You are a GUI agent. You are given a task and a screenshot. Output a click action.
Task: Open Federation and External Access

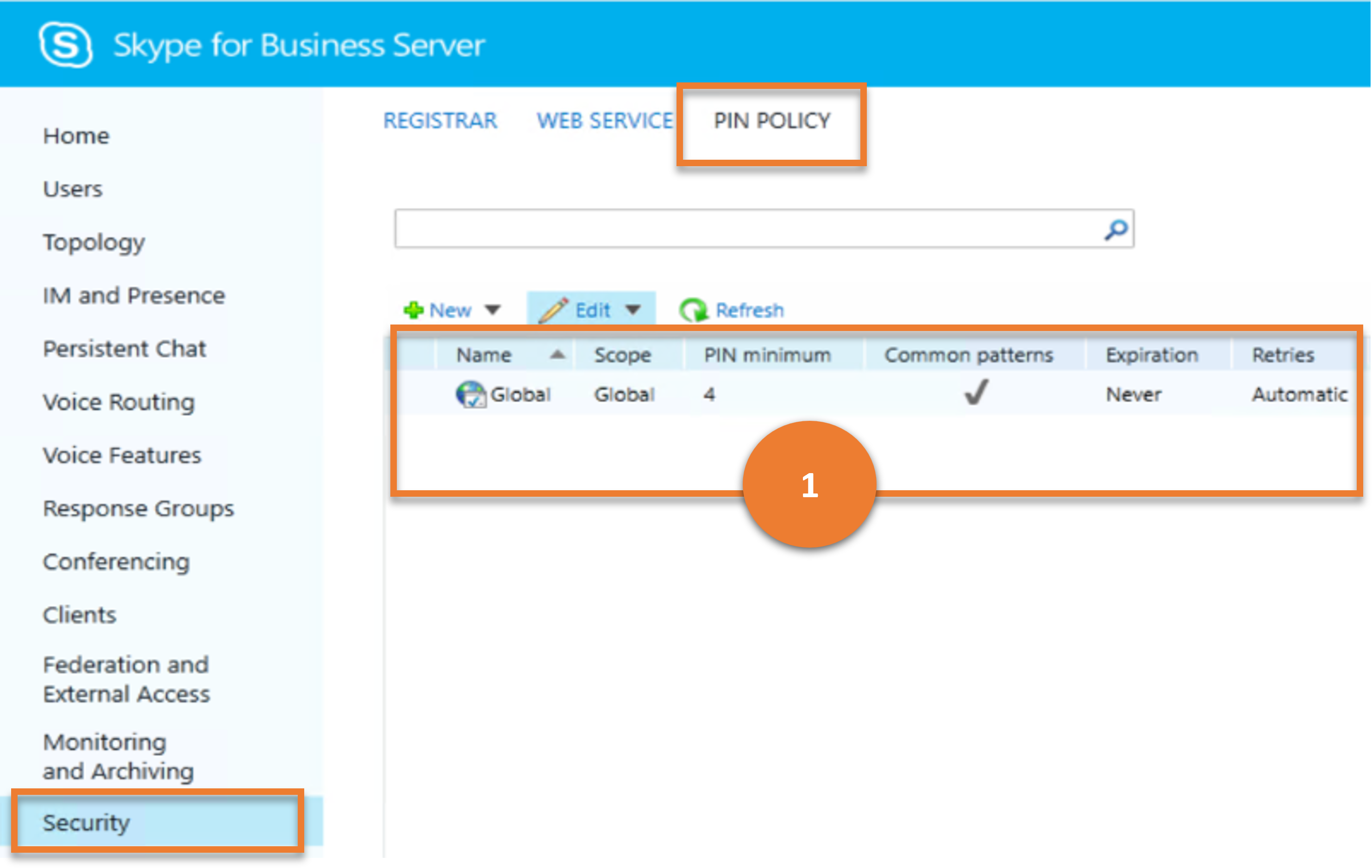coord(126,680)
